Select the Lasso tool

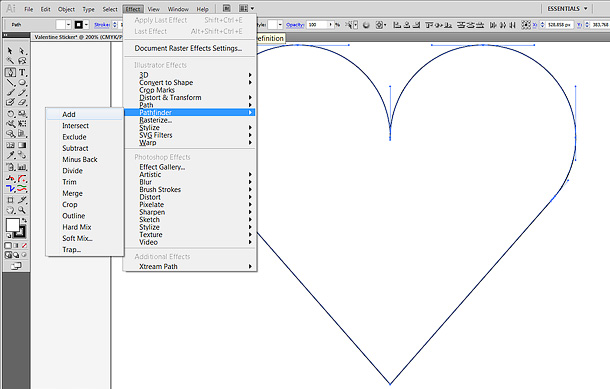22,61
